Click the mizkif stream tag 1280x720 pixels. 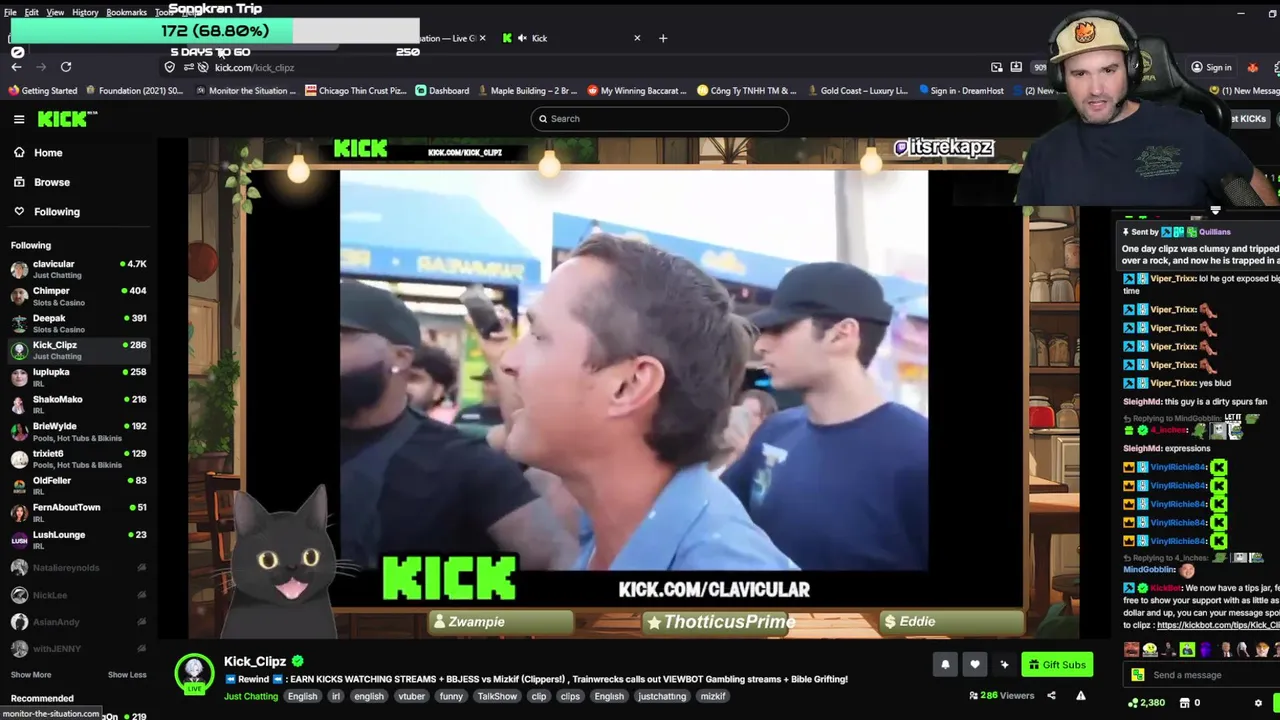coord(713,696)
